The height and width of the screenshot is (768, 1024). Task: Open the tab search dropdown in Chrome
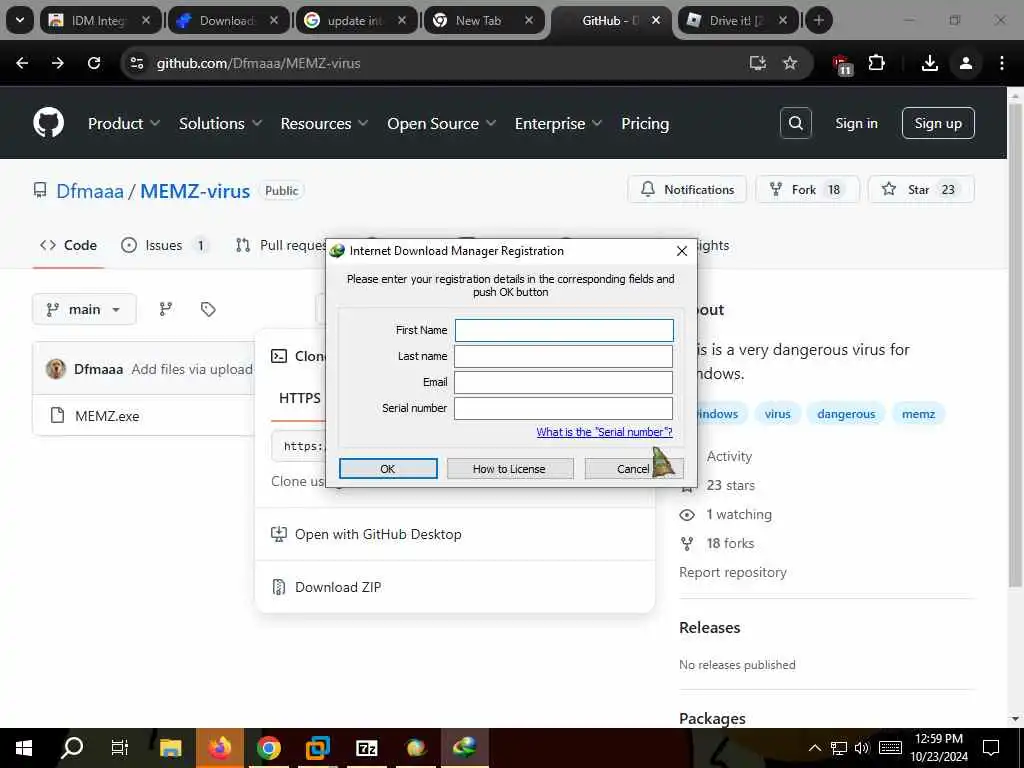tap(20, 20)
